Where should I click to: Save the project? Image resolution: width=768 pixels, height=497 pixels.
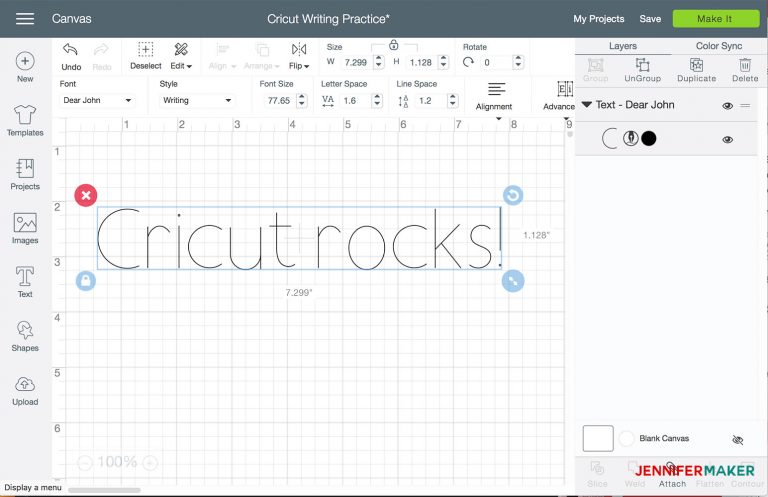pos(650,19)
